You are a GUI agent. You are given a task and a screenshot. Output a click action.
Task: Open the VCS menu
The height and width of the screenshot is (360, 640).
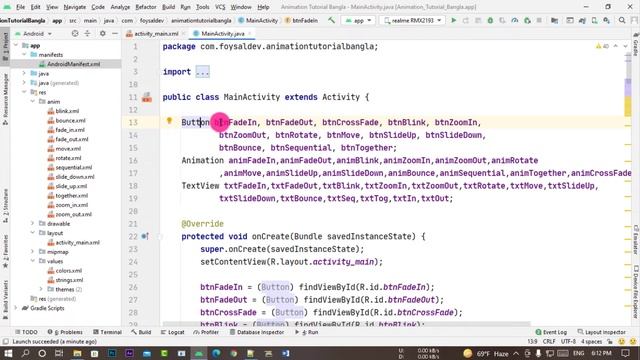pyautogui.click(x=220, y=7)
